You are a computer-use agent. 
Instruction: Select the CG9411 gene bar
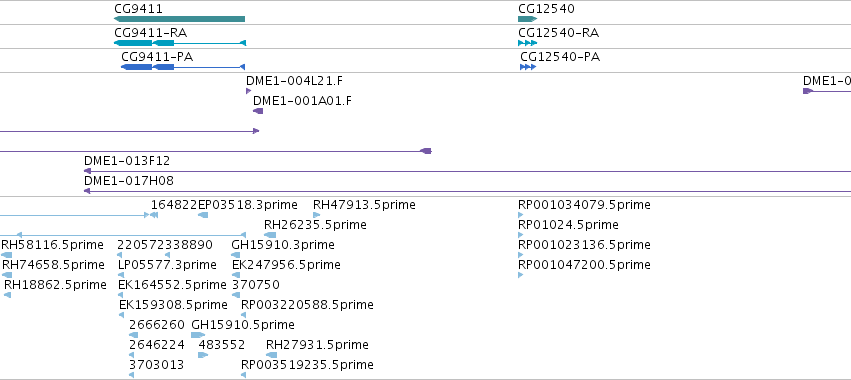click(179, 19)
